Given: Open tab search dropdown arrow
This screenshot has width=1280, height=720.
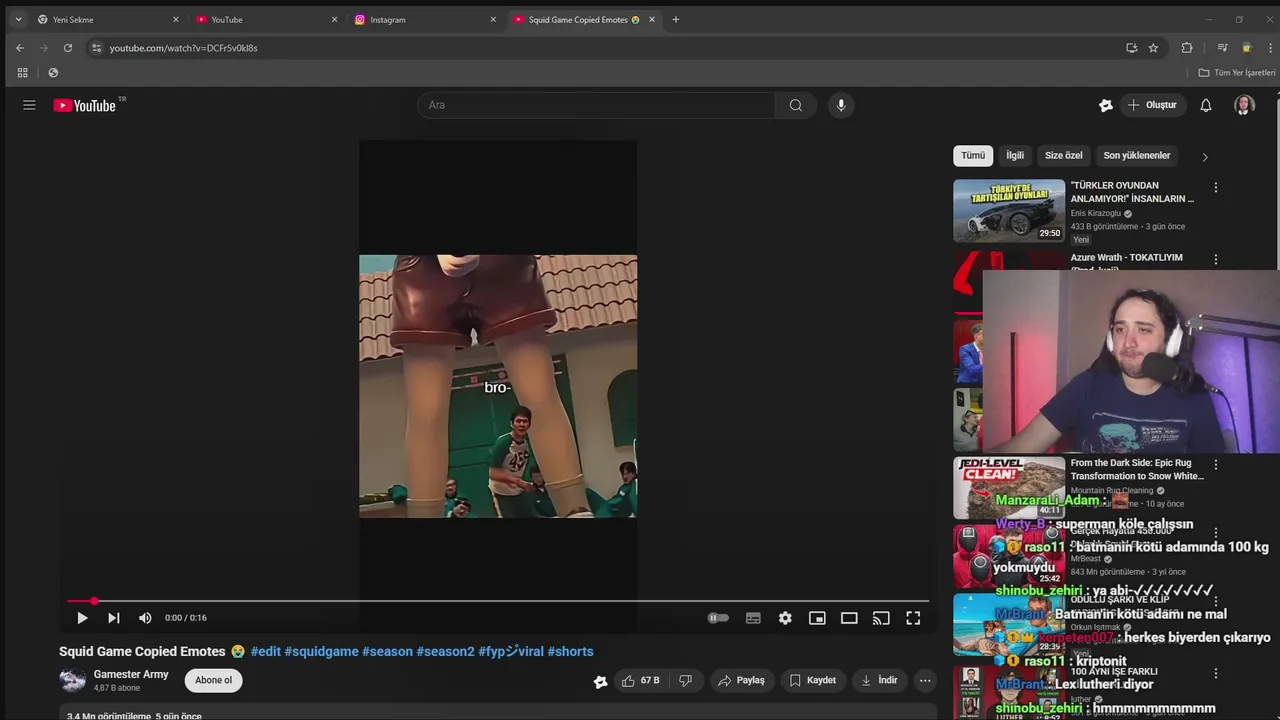Looking at the screenshot, I should (18, 19).
